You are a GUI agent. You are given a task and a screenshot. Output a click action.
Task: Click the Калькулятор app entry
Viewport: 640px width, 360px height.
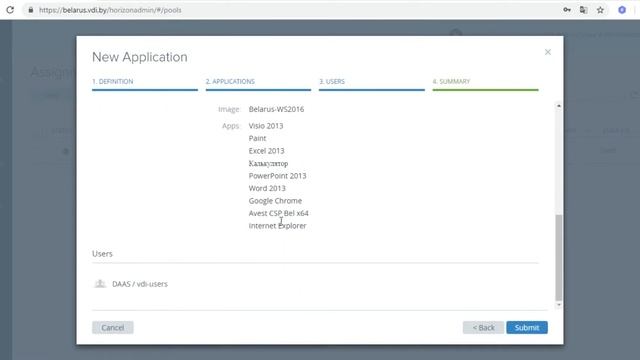[x=268, y=163]
